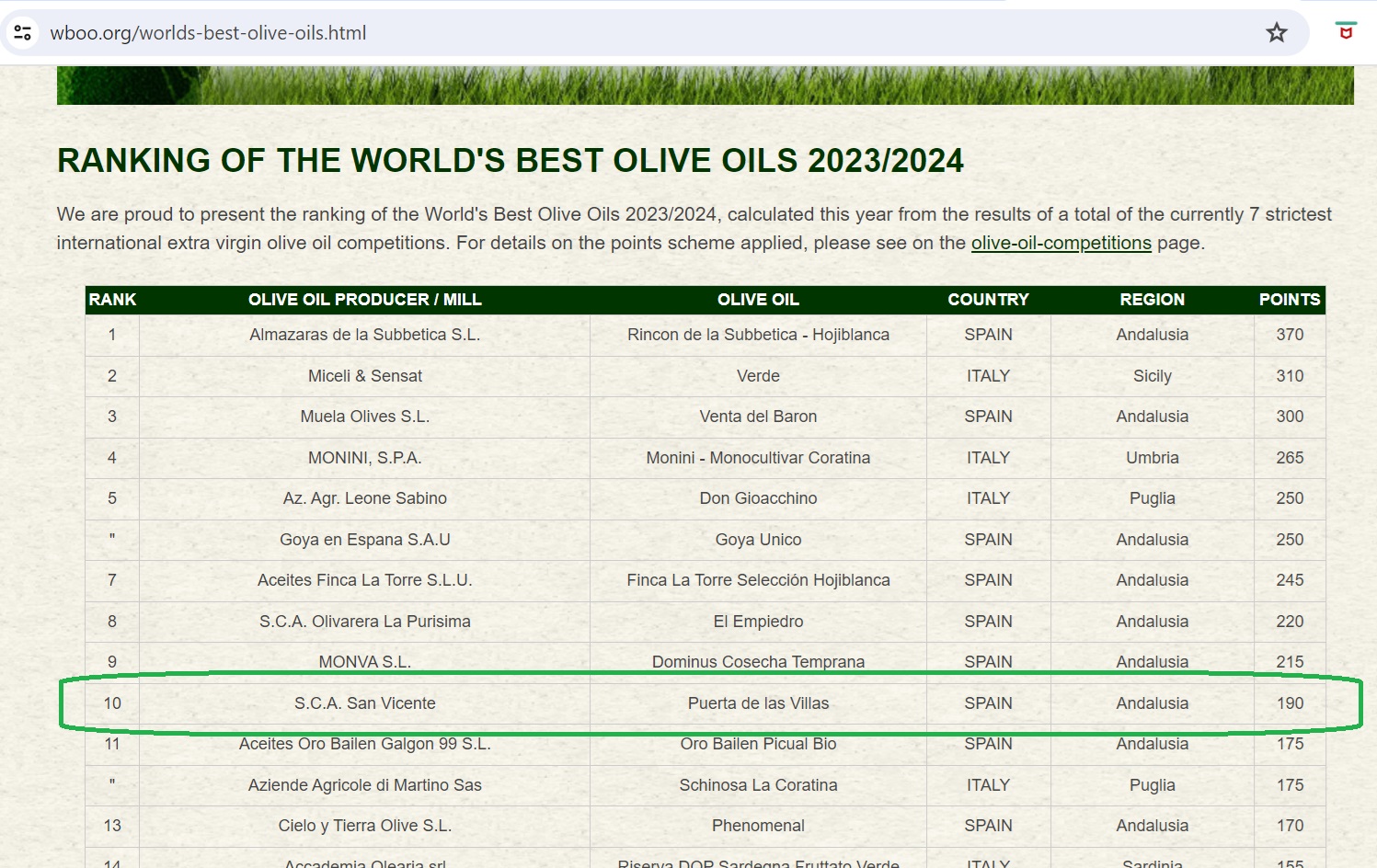Image resolution: width=1377 pixels, height=868 pixels.
Task: Click producer Almazaras de la Subbetica S.L.
Action: 365,335
